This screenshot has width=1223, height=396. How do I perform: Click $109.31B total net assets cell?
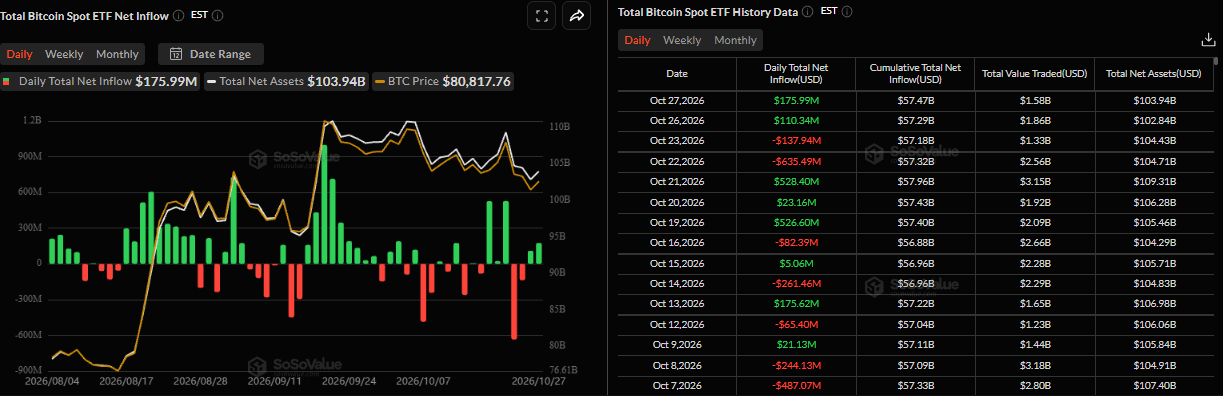(1154, 181)
